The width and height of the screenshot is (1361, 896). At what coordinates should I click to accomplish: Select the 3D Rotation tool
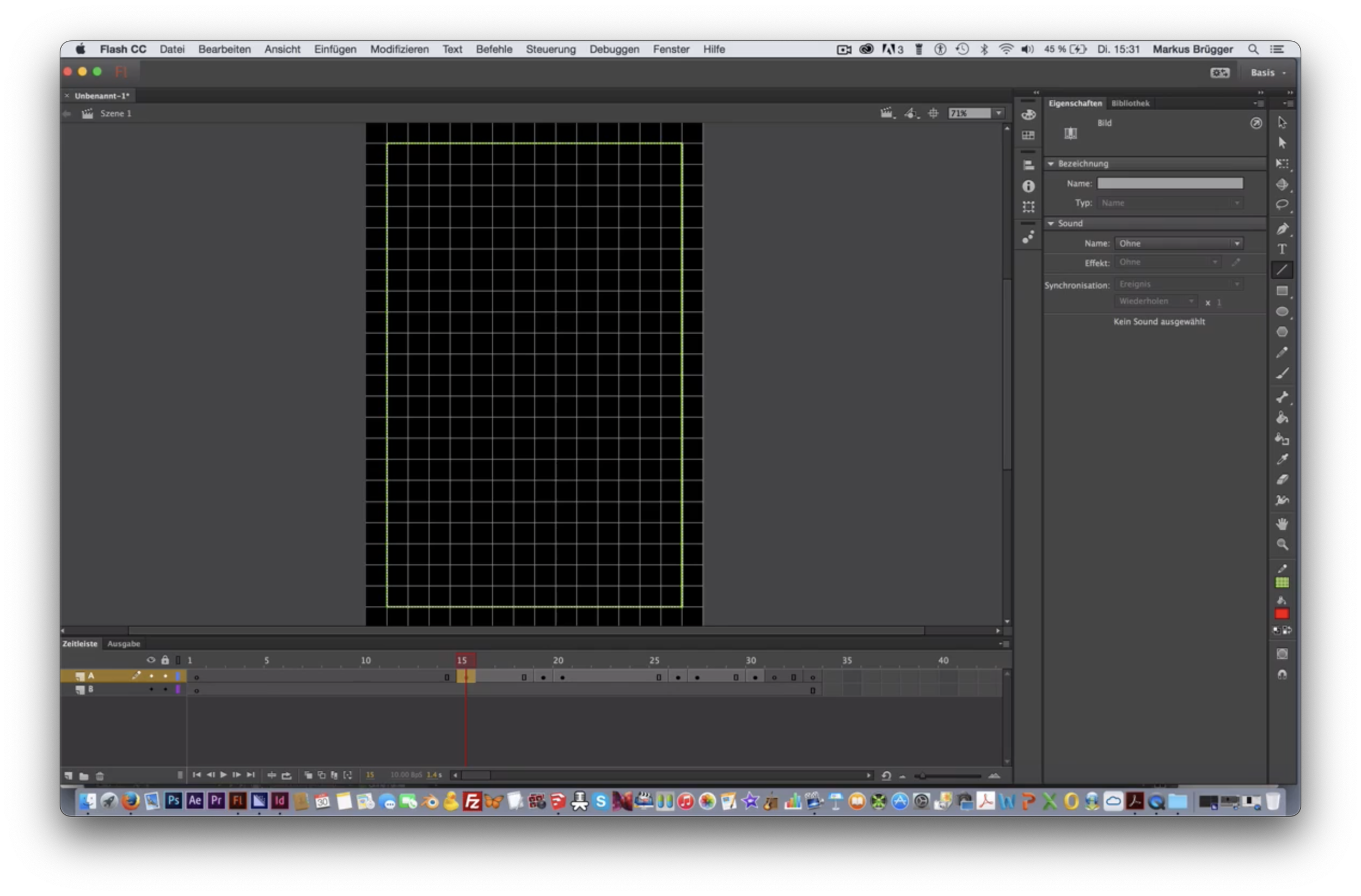coord(1282,184)
